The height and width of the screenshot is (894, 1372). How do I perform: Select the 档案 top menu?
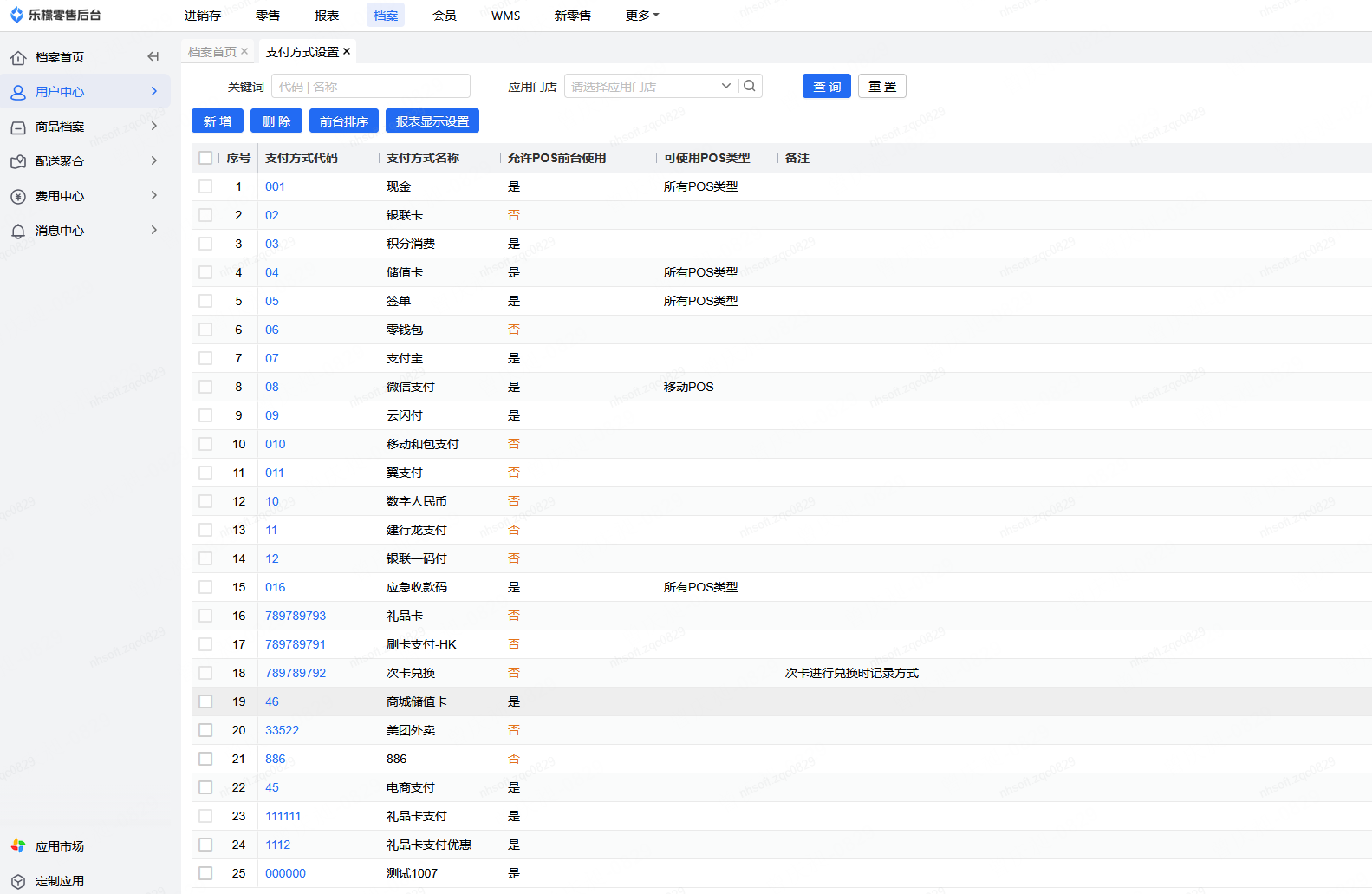point(386,16)
